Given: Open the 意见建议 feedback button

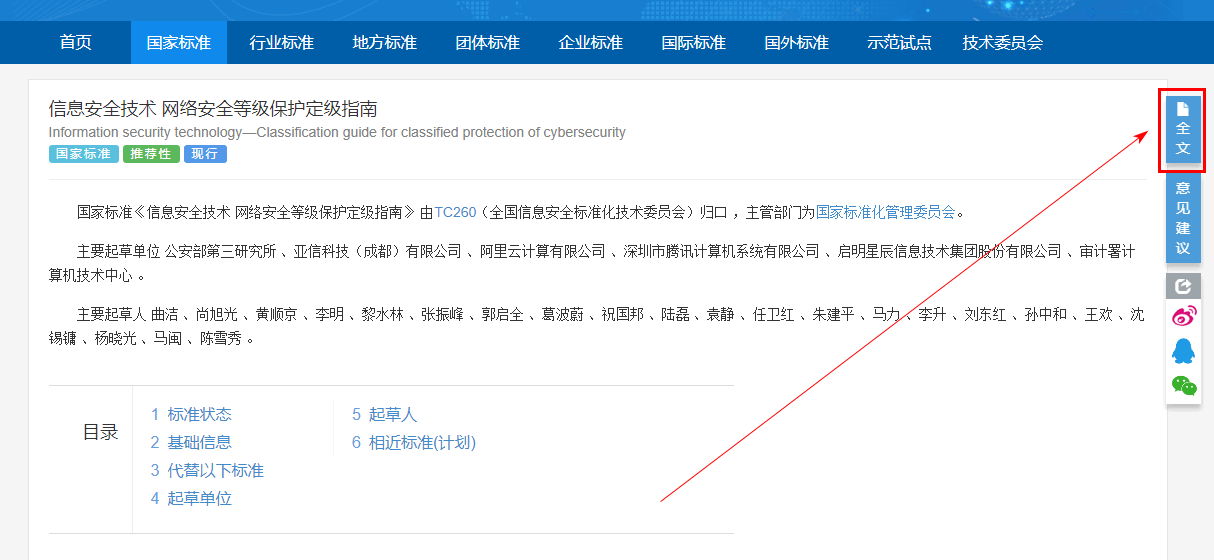Looking at the screenshot, I should tap(1183, 219).
